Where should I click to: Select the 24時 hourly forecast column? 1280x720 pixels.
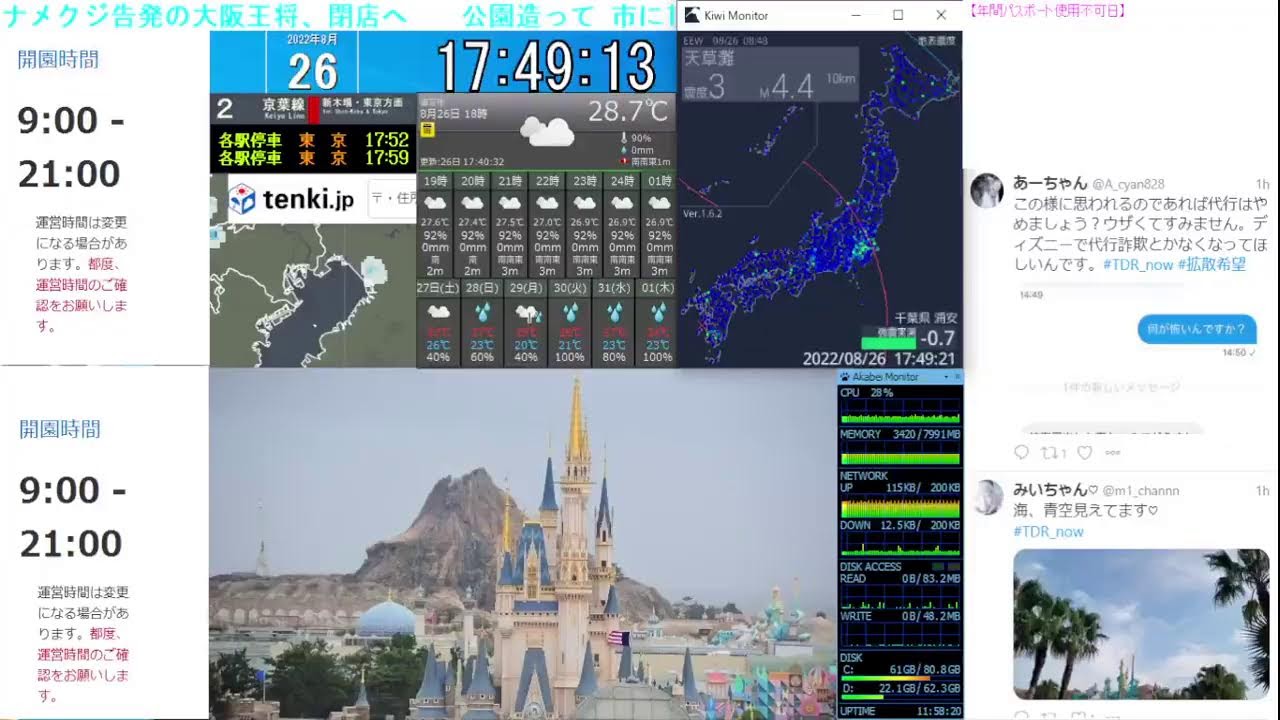622,225
